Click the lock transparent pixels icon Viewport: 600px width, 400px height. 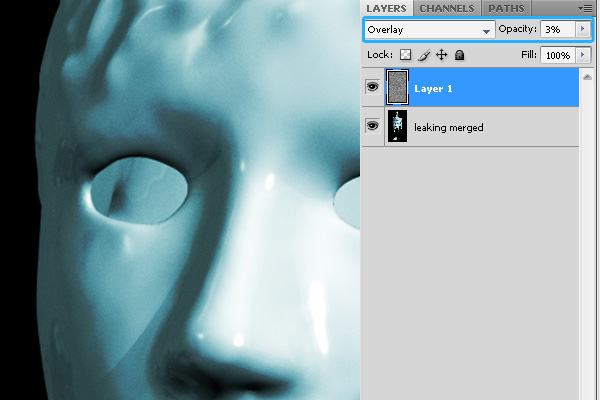pos(405,55)
